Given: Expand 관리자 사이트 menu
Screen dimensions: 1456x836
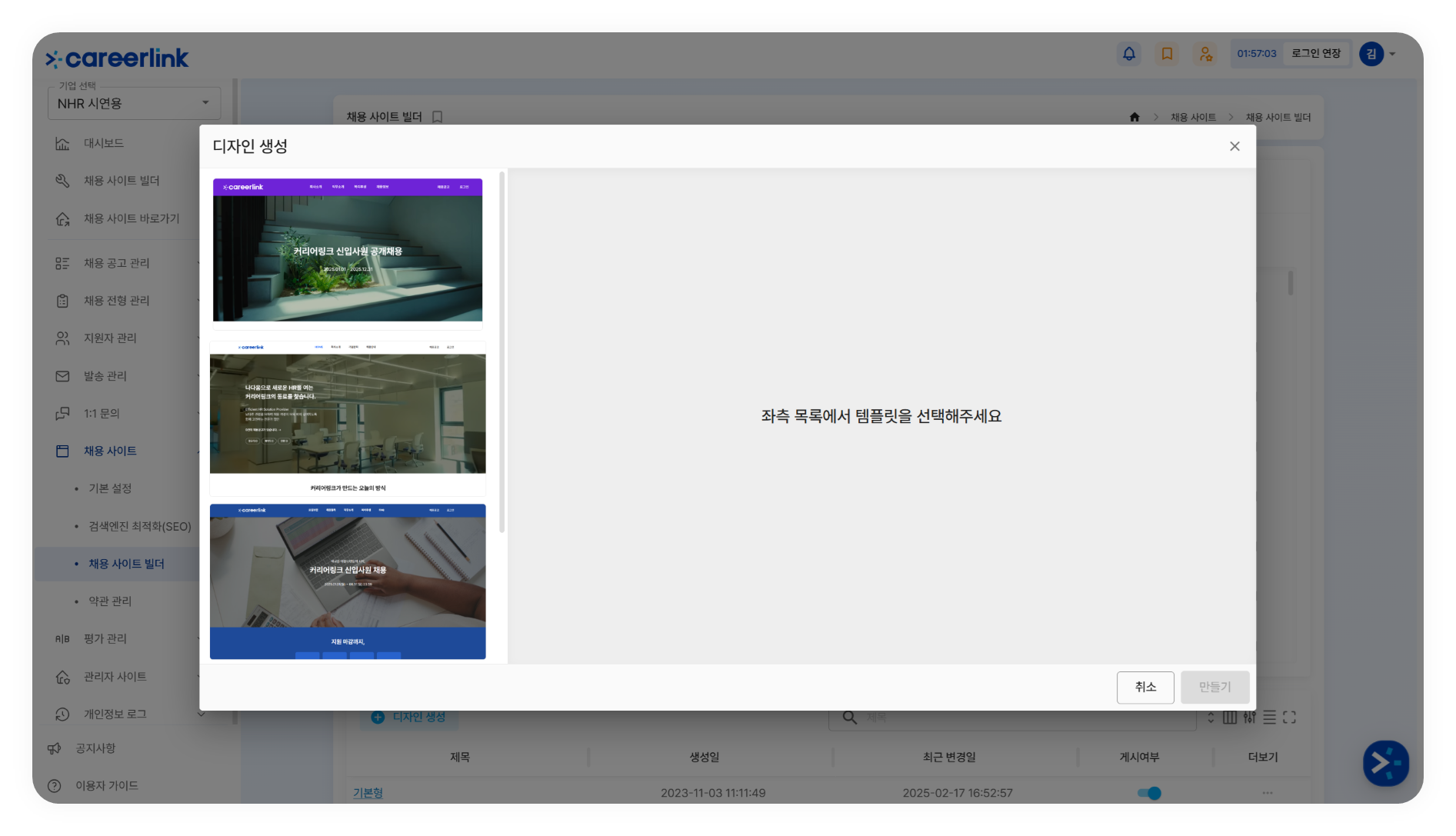Looking at the screenshot, I should tap(115, 677).
